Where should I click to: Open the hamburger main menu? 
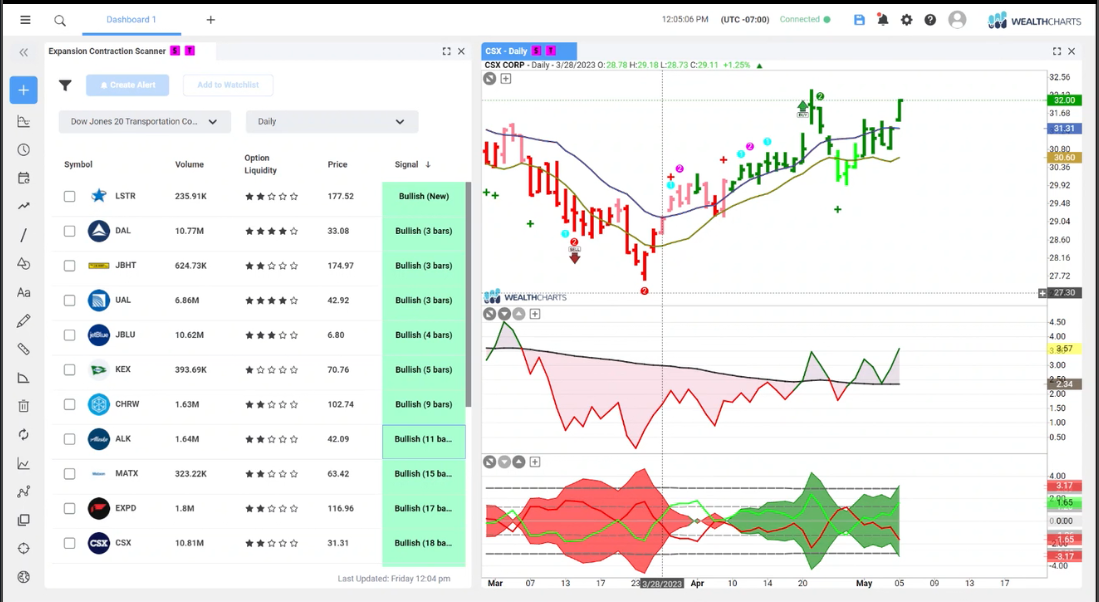click(25, 20)
